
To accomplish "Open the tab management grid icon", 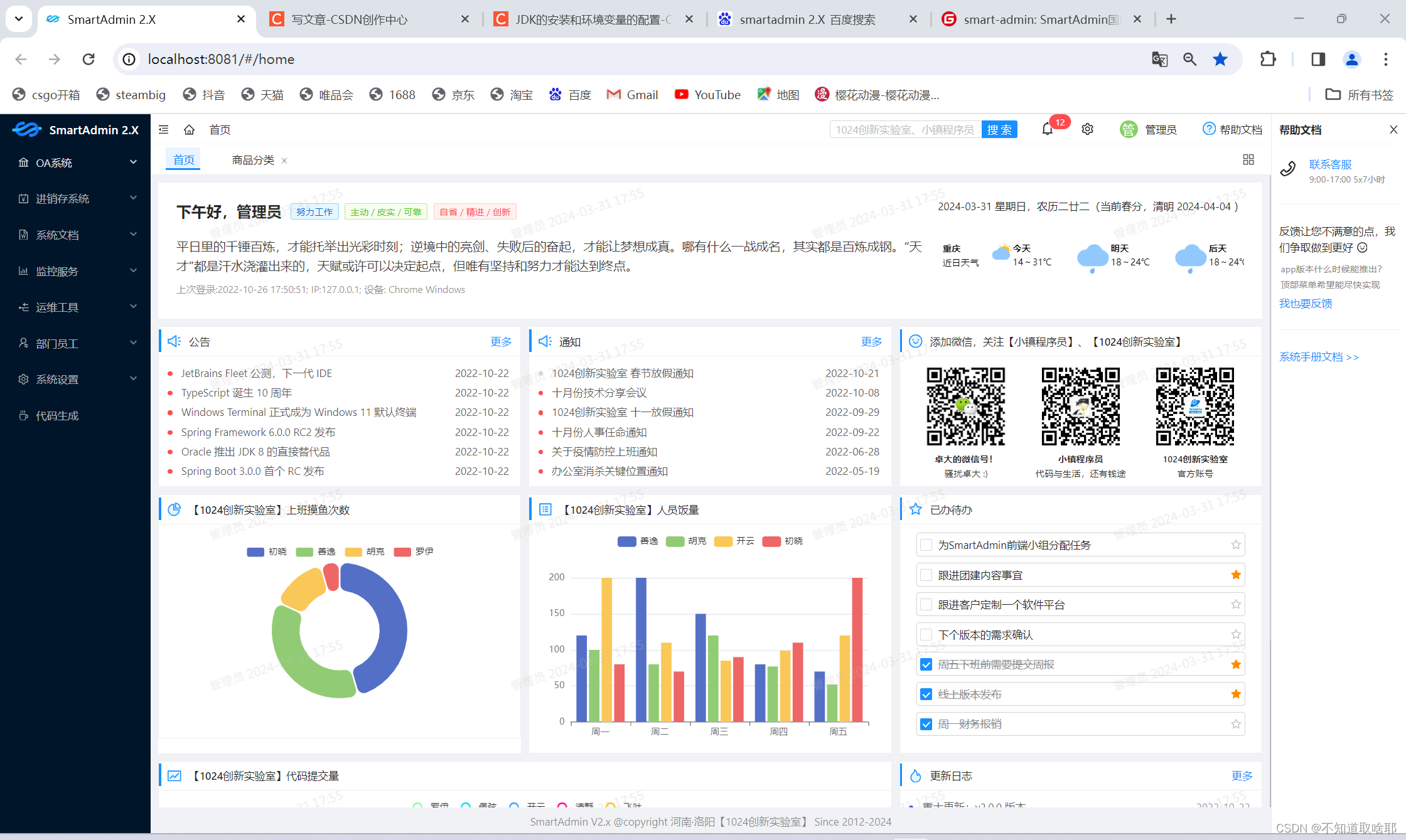I will tap(1248, 160).
